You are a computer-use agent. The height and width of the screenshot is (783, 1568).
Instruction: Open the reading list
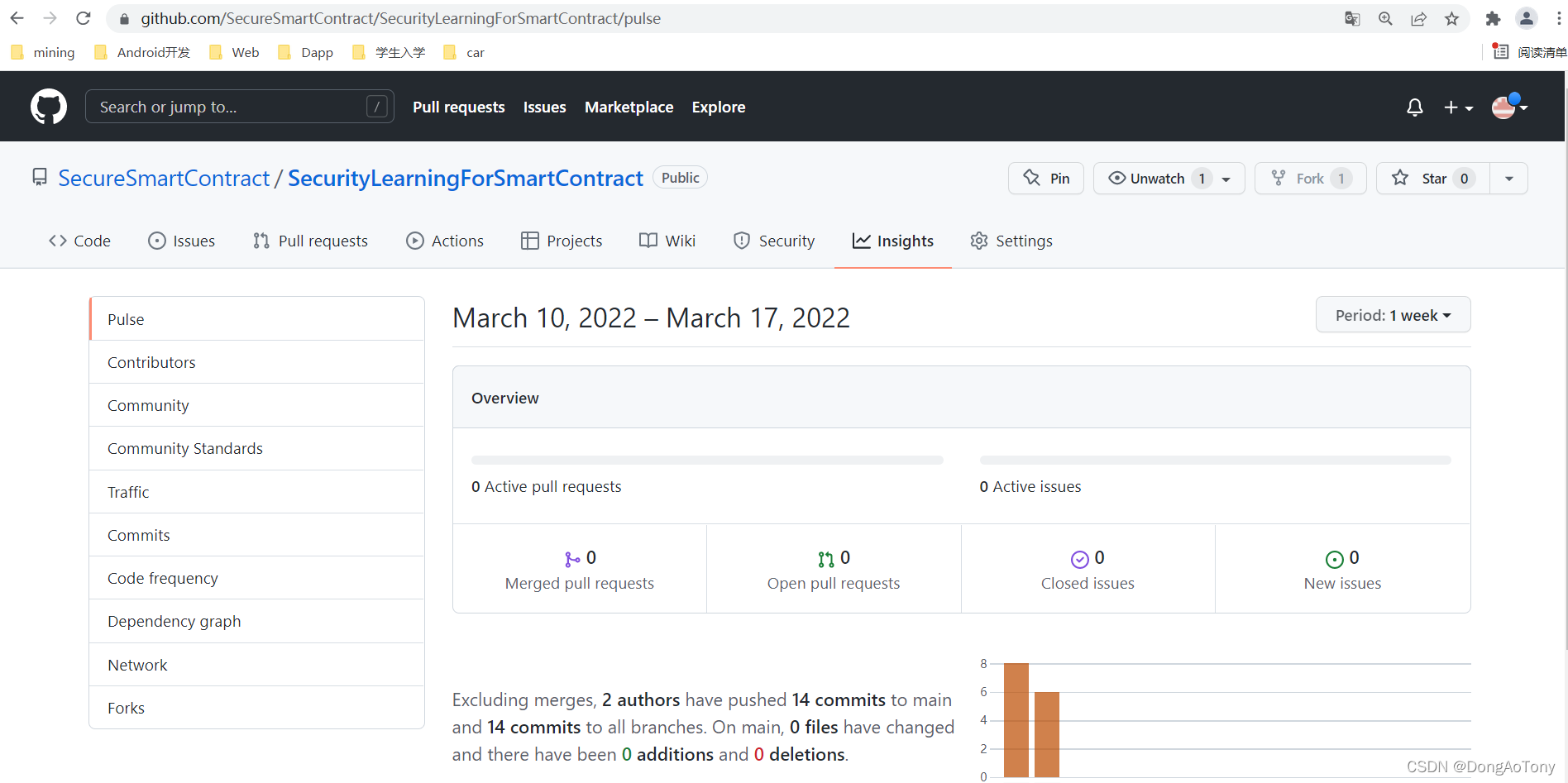[1529, 52]
